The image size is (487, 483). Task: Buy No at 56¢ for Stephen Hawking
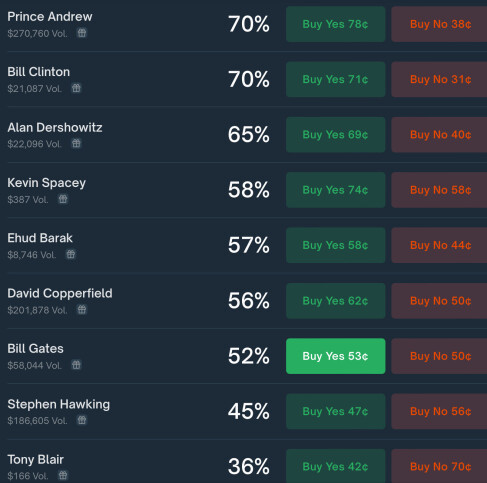point(439,411)
